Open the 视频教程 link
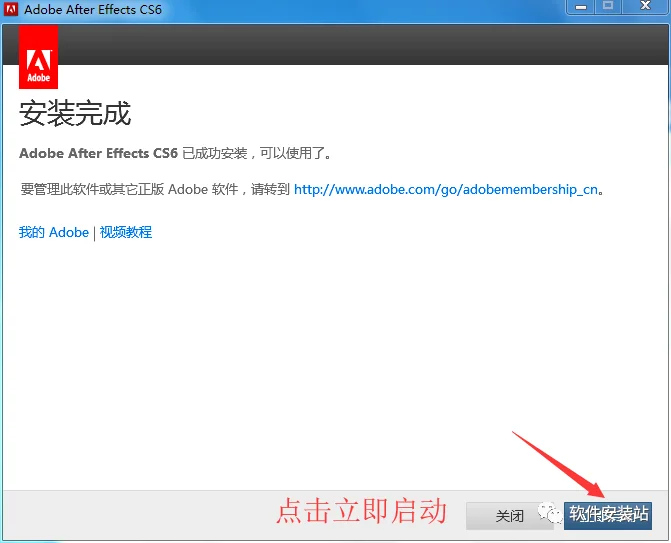The image size is (671, 543). (x=126, y=232)
